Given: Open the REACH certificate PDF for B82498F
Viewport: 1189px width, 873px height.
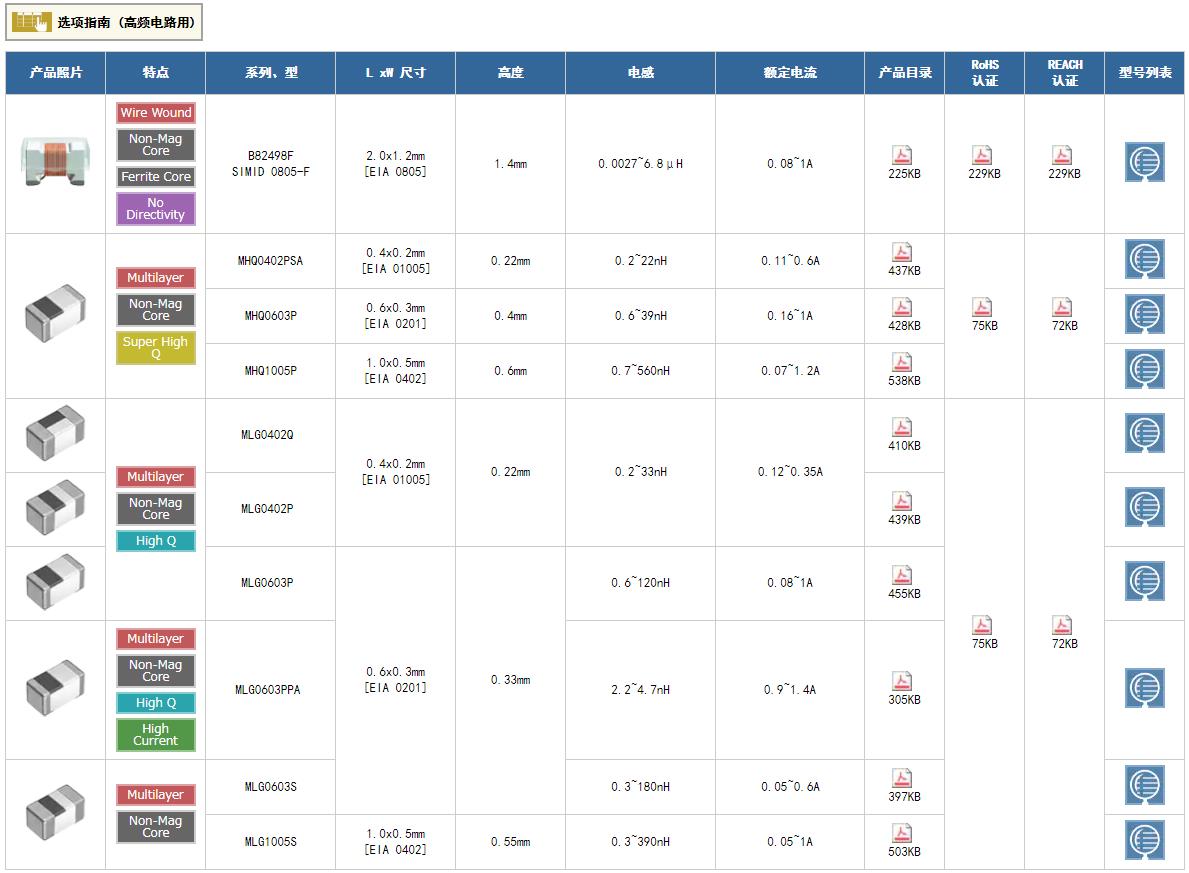Looking at the screenshot, I should pyautogui.click(x=1063, y=156).
